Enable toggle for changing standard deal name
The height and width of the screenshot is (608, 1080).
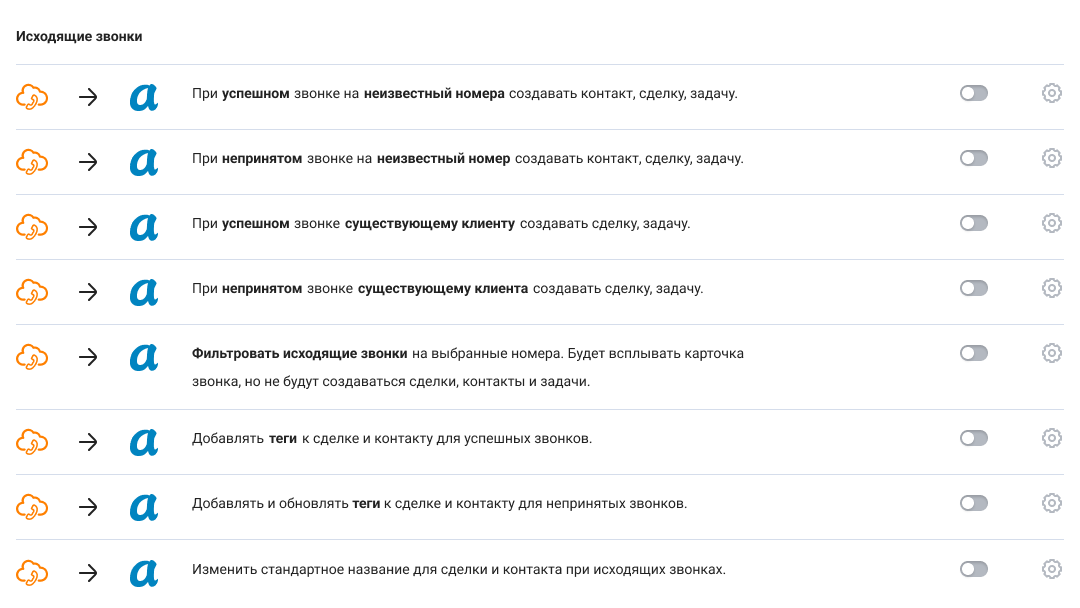pos(973,569)
